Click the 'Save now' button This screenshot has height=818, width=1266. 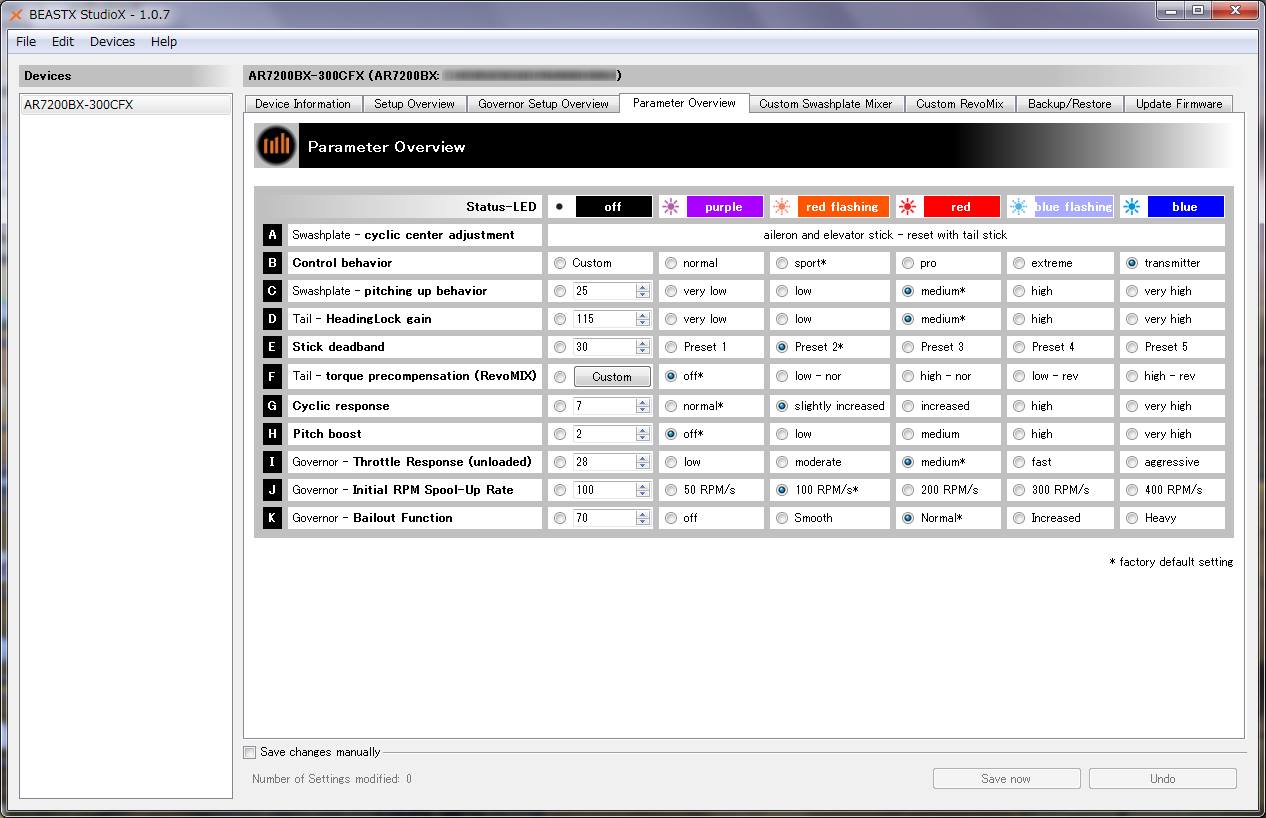pyautogui.click(x=1006, y=779)
